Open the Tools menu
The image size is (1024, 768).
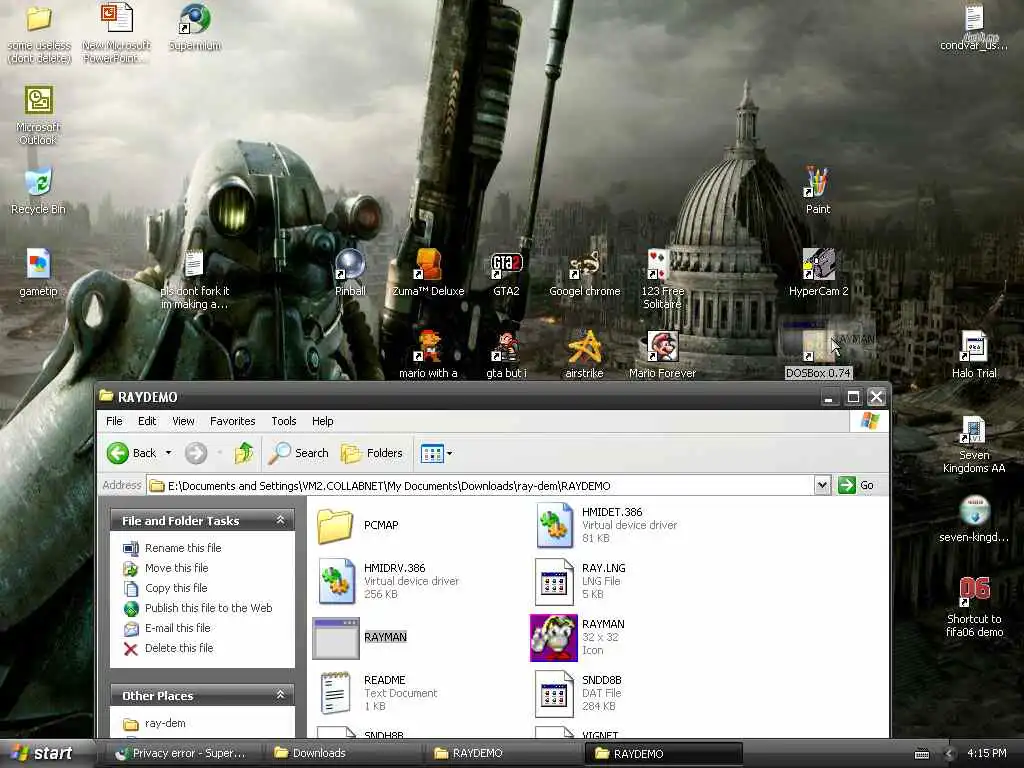[x=283, y=421]
